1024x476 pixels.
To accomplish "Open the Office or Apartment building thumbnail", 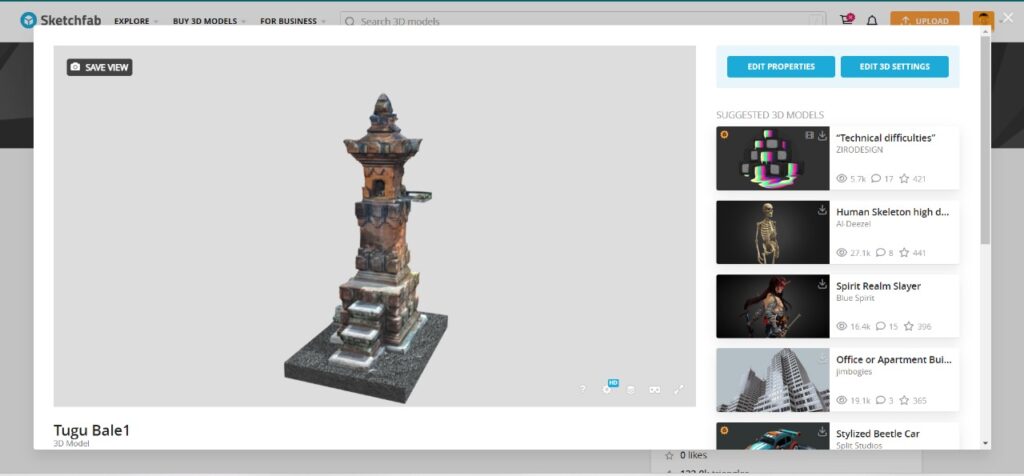I will pos(773,380).
